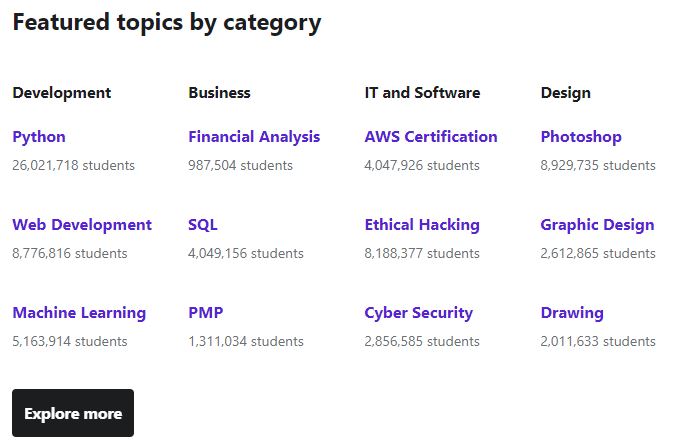
Task: Click the IT and Software heading
Action: (422, 93)
